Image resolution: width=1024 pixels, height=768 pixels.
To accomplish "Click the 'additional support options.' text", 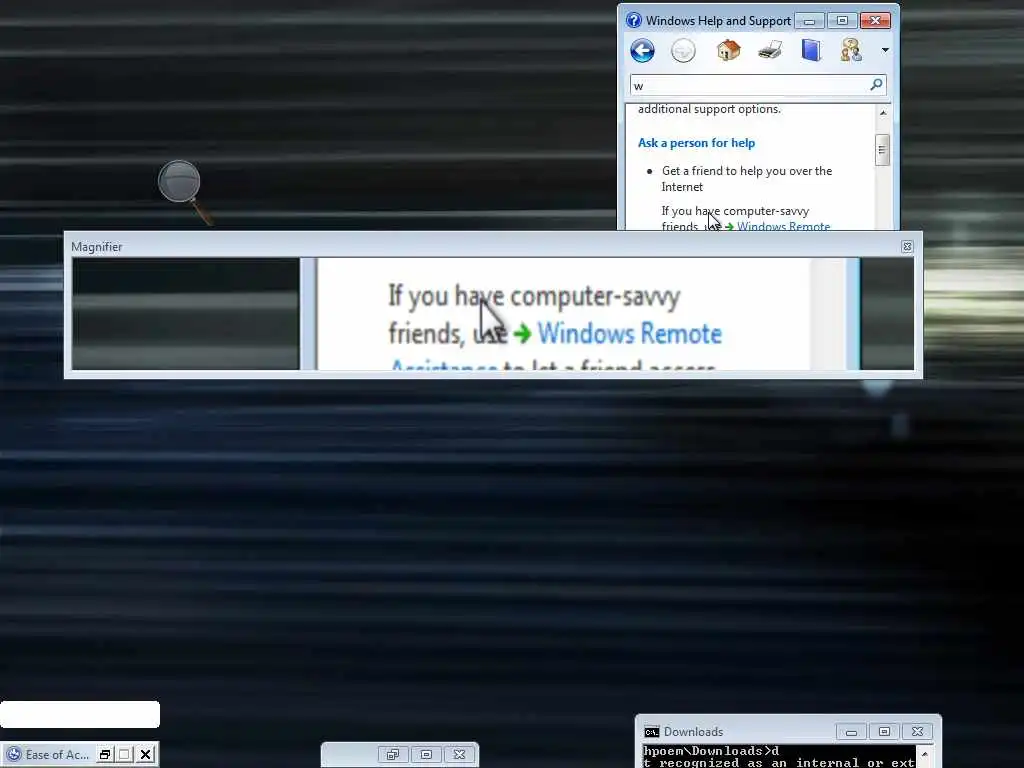I will tap(709, 109).
